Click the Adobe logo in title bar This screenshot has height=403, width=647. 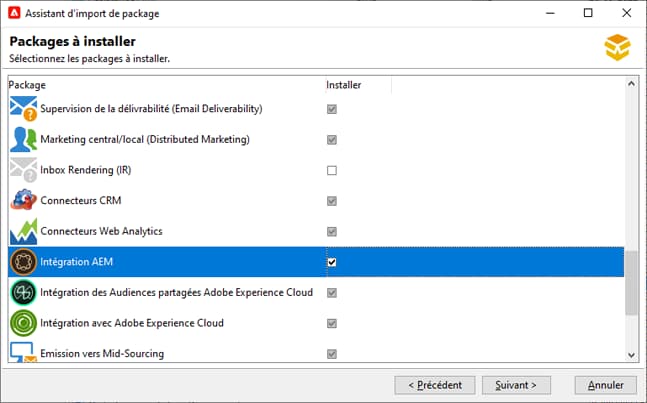14,13
